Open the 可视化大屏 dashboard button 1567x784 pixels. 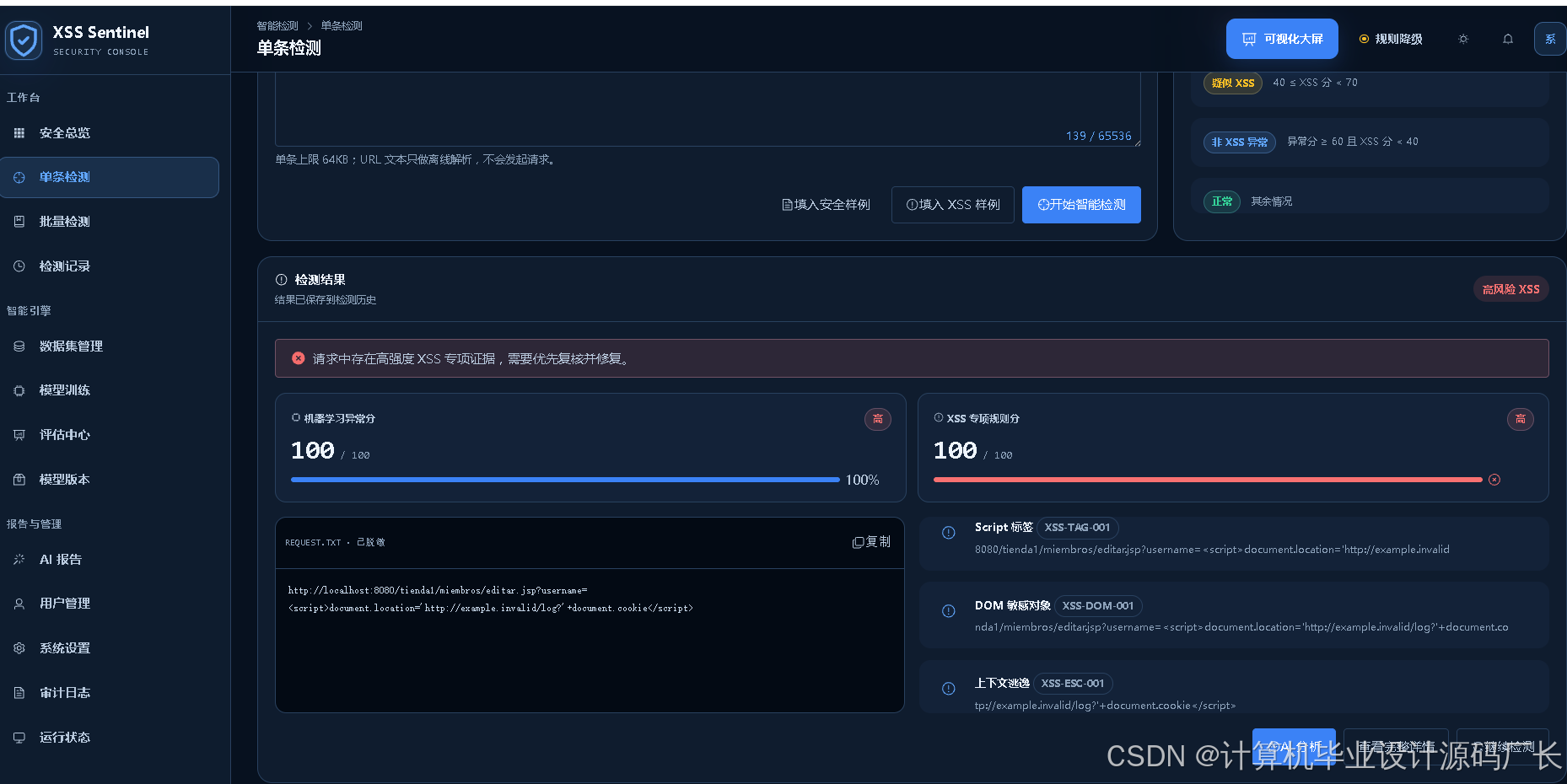point(1282,39)
